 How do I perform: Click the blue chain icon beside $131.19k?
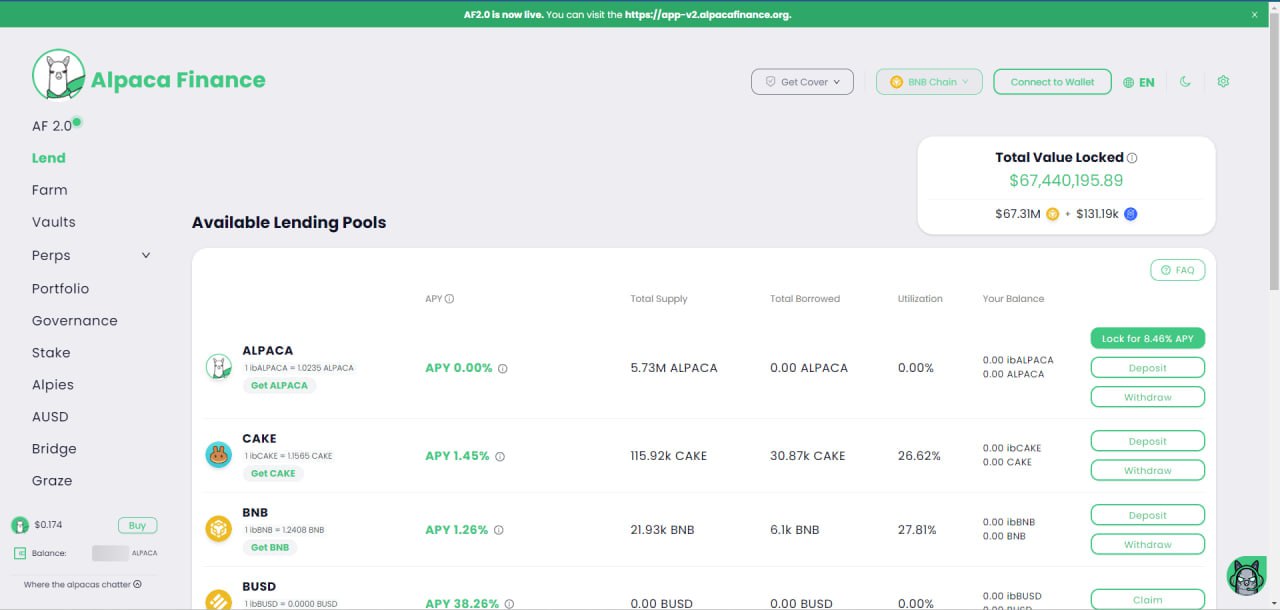tap(1131, 214)
